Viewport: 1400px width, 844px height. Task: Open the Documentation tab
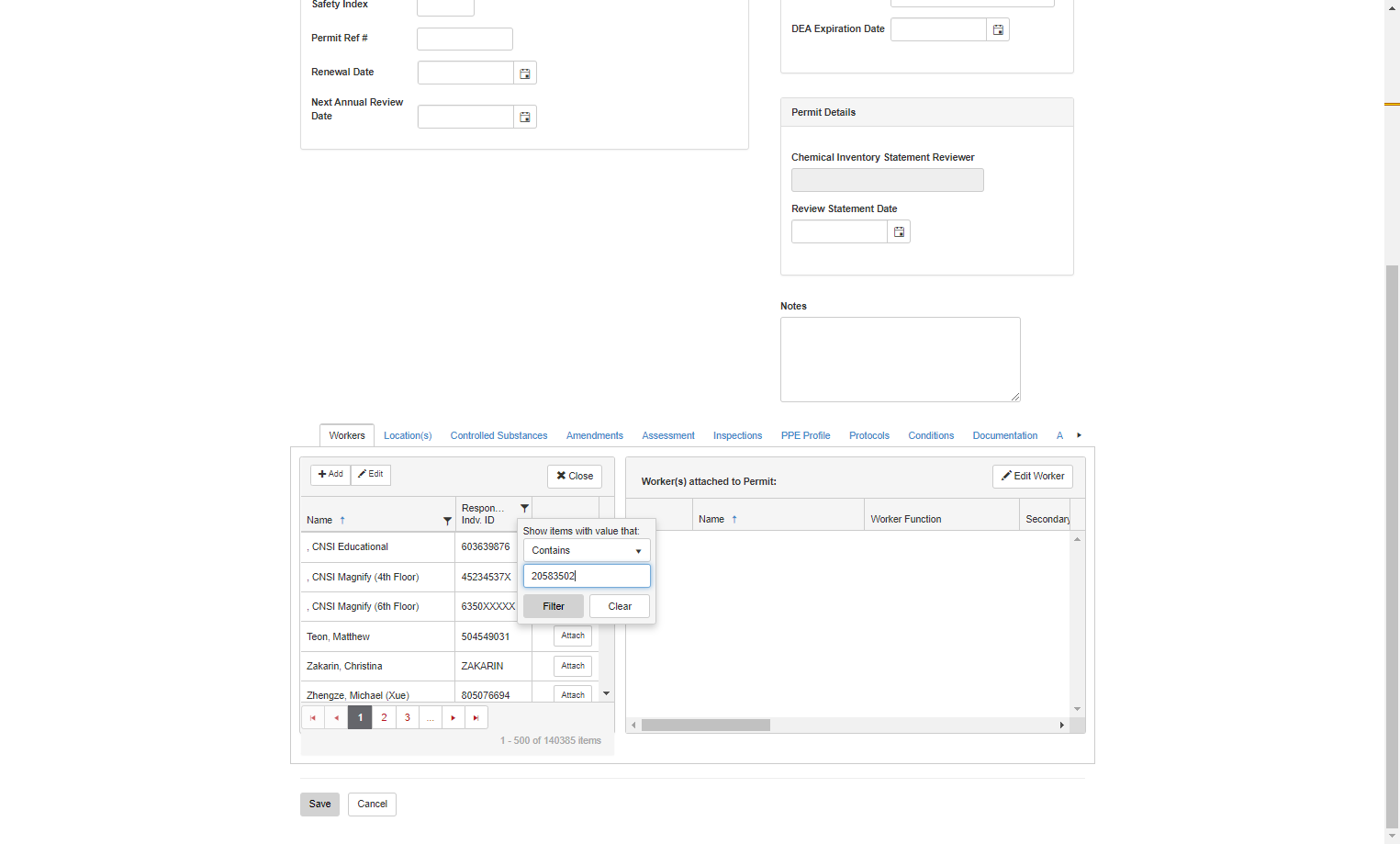pyautogui.click(x=1005, y=435)
